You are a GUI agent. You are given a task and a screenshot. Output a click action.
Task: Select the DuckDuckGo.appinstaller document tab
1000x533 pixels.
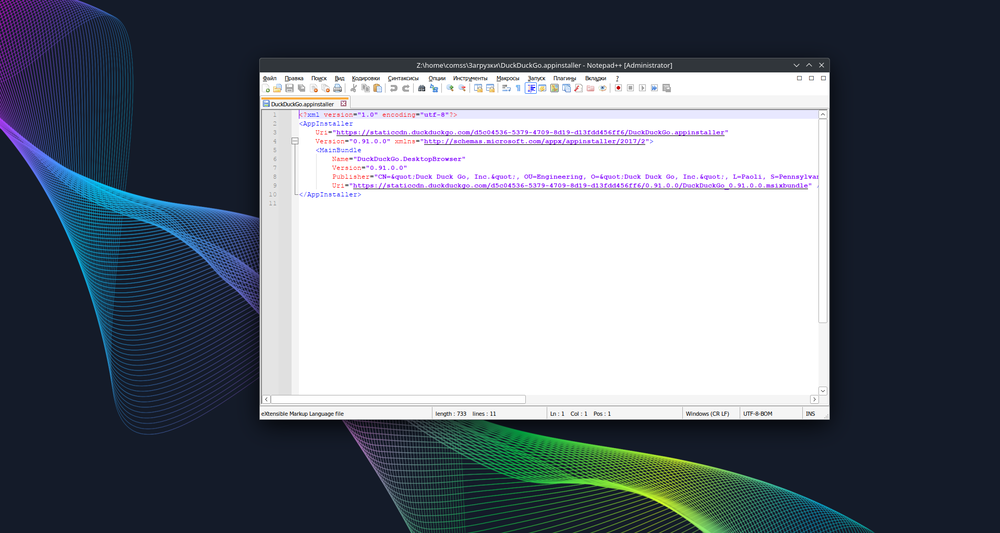pos(301,103)
